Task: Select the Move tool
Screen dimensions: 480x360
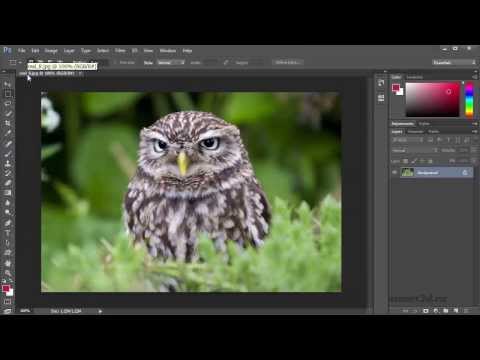Action: (8, 84)
